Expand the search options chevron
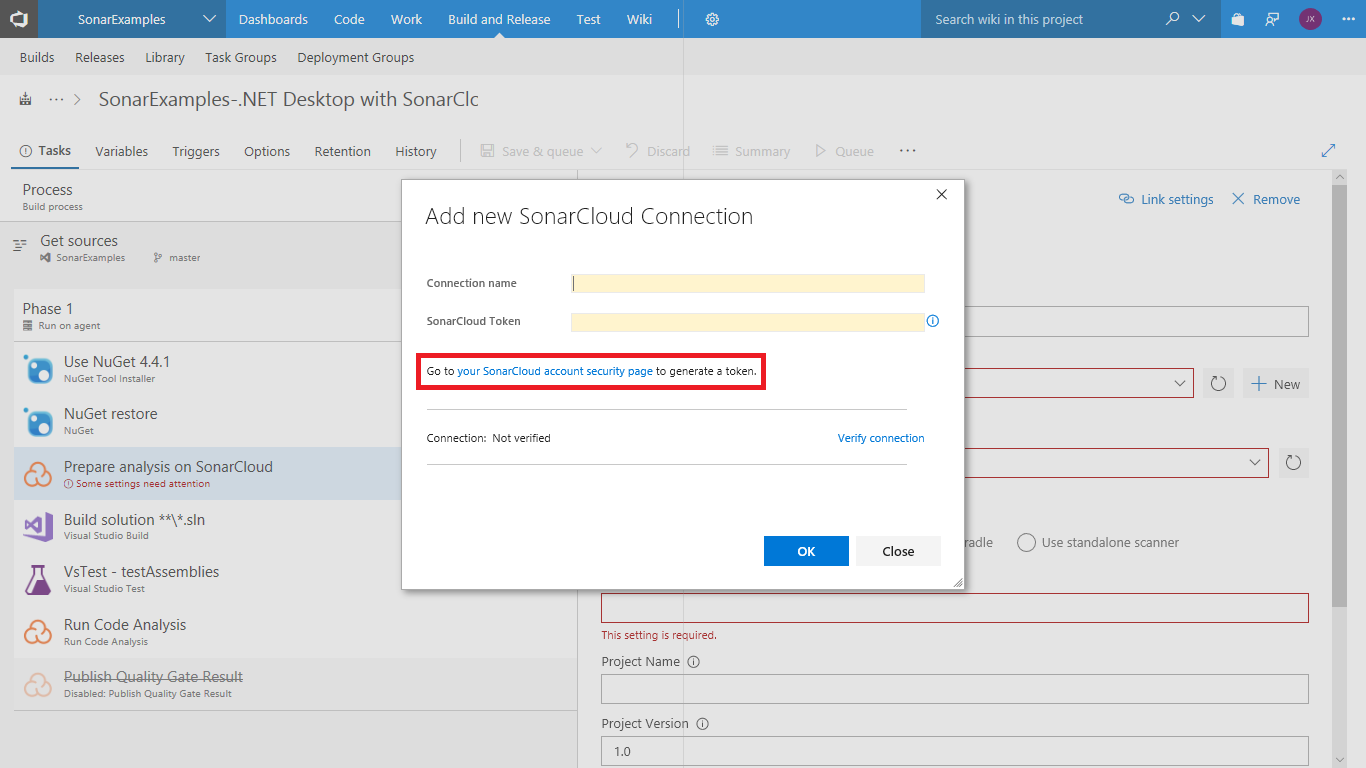Screen dimensions: 1366x768 [1199, 19]
